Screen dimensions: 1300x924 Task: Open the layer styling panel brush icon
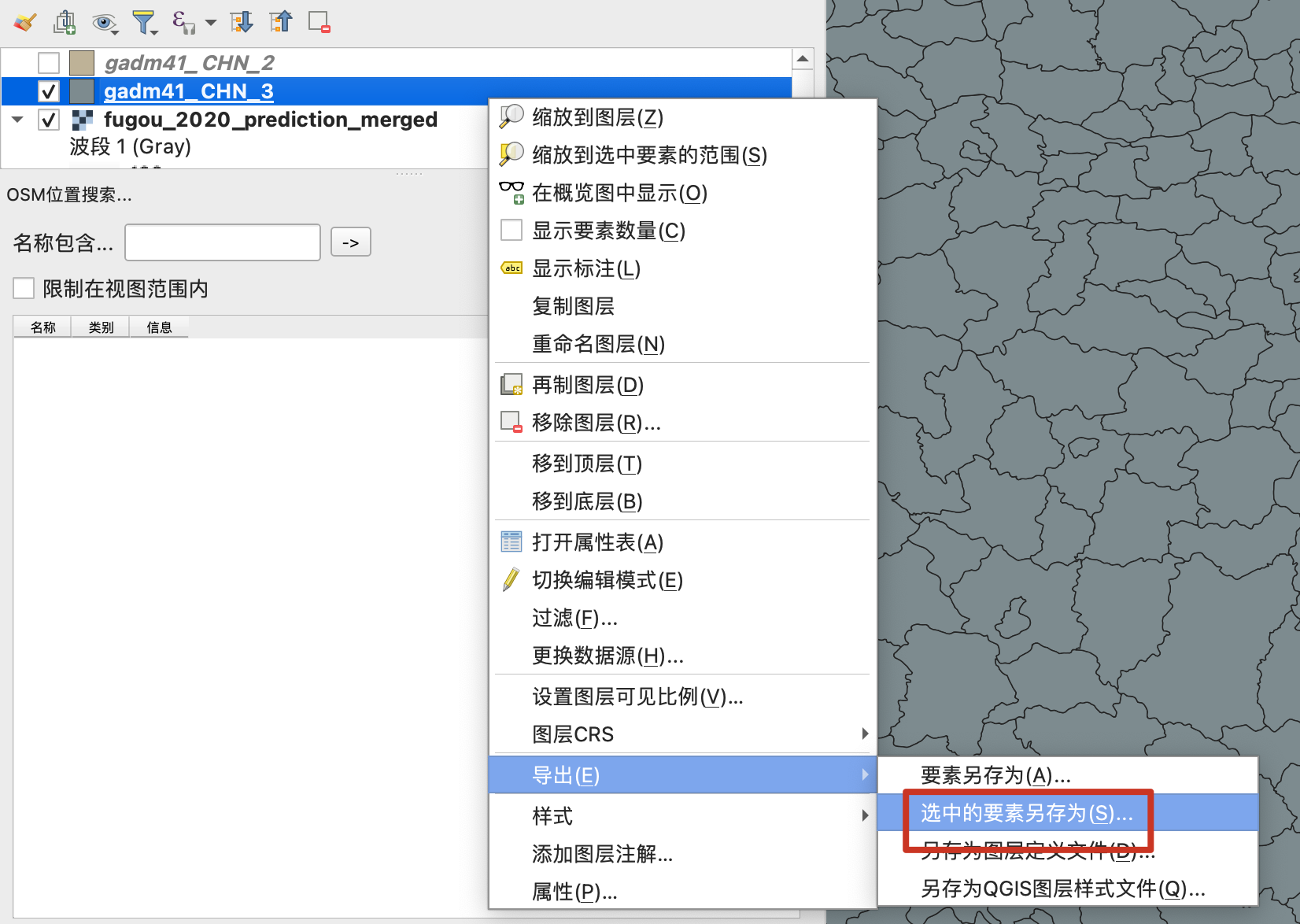[25, 22]
